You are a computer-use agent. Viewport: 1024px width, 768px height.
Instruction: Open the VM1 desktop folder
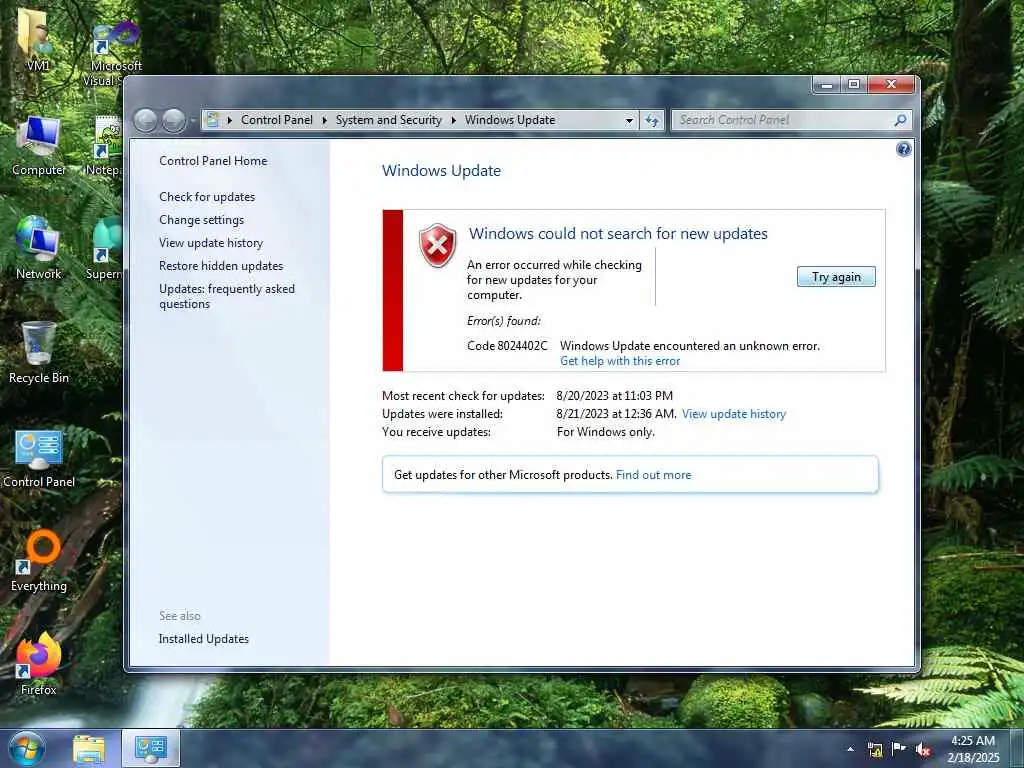[38, 39]
